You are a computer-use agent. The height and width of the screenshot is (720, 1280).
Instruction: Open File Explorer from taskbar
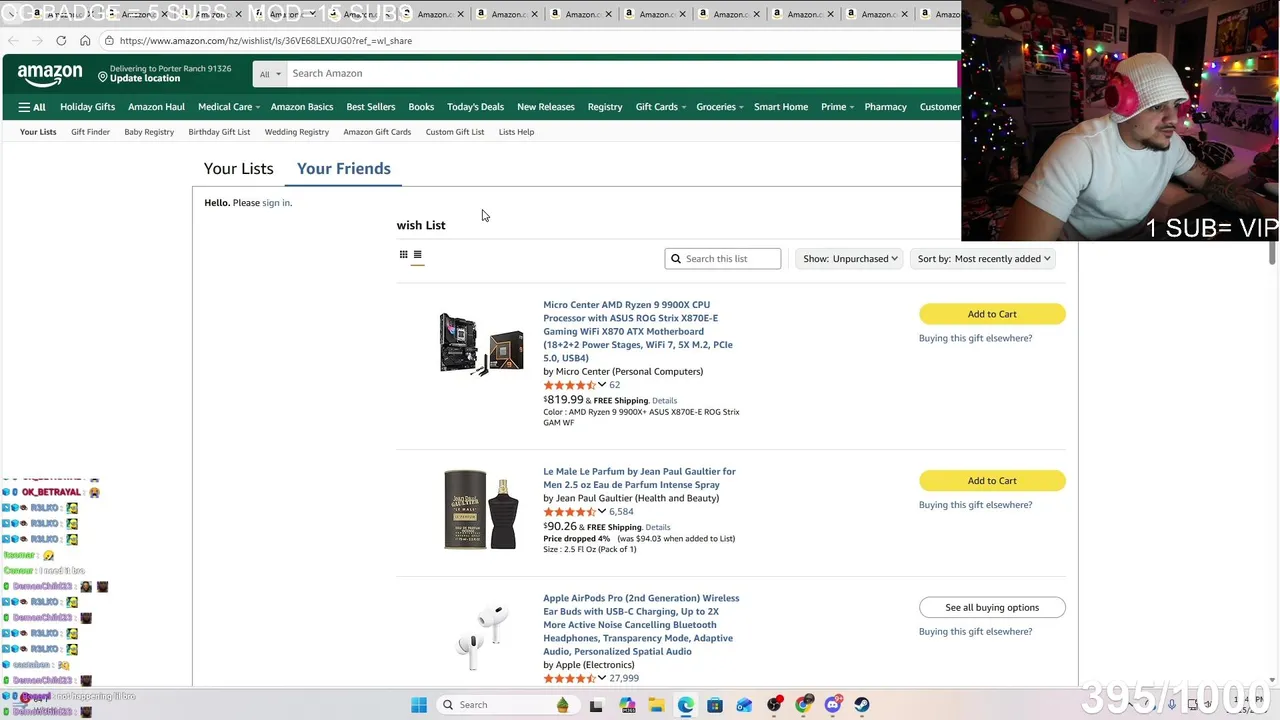pos(656,705)
